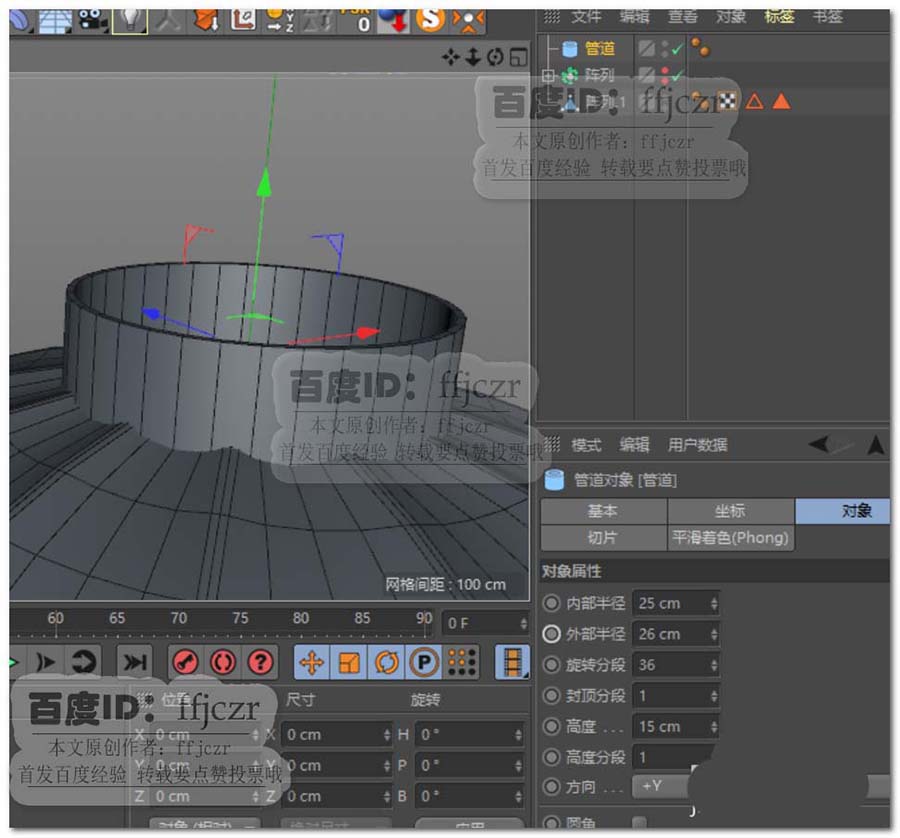Open the filmstrip timeline layout button
Image resolution: width=900 pixels, height=838 pixels.
click(512, 662)
